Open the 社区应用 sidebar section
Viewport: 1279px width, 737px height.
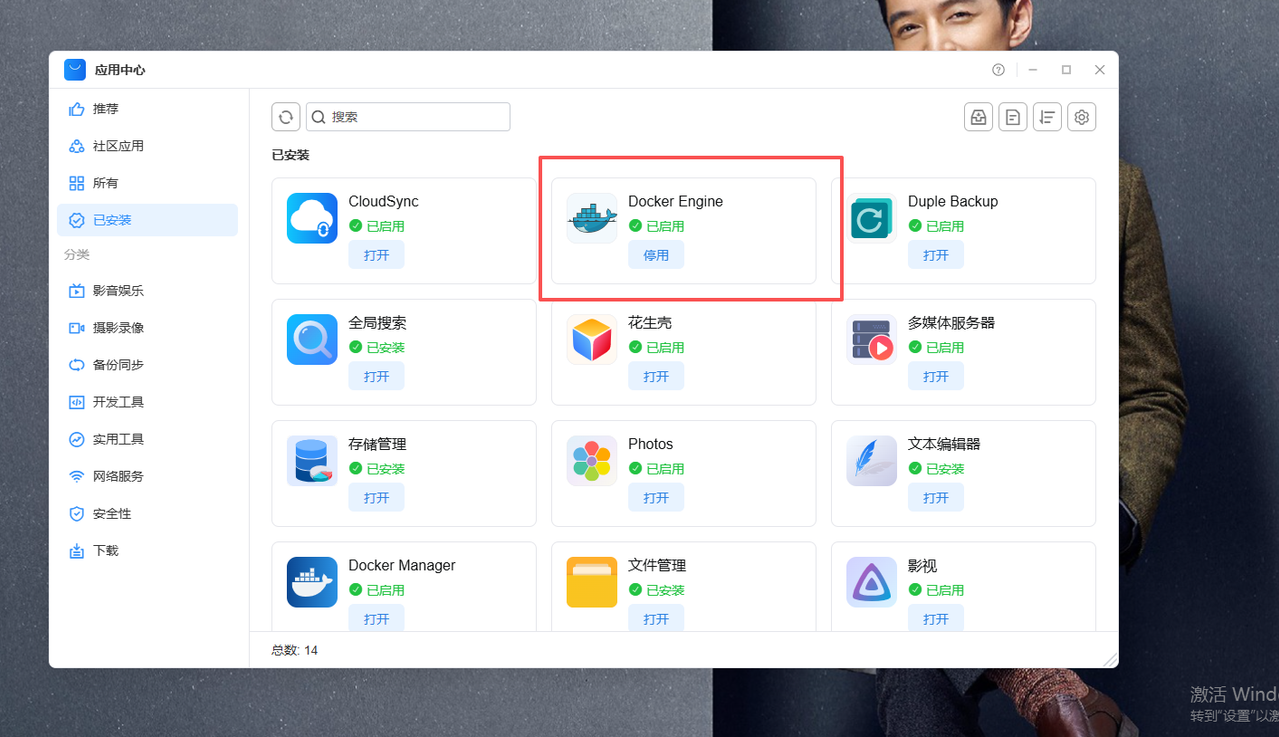click(x=147, y=146)
